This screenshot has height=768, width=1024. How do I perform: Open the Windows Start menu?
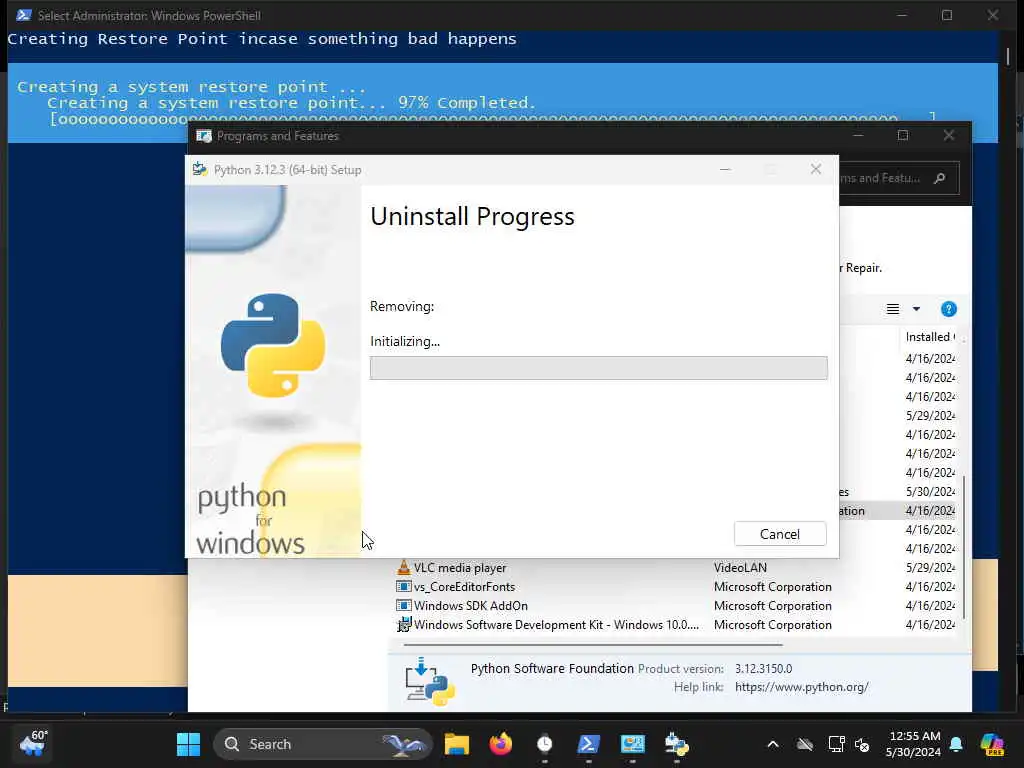coord(188,744)
